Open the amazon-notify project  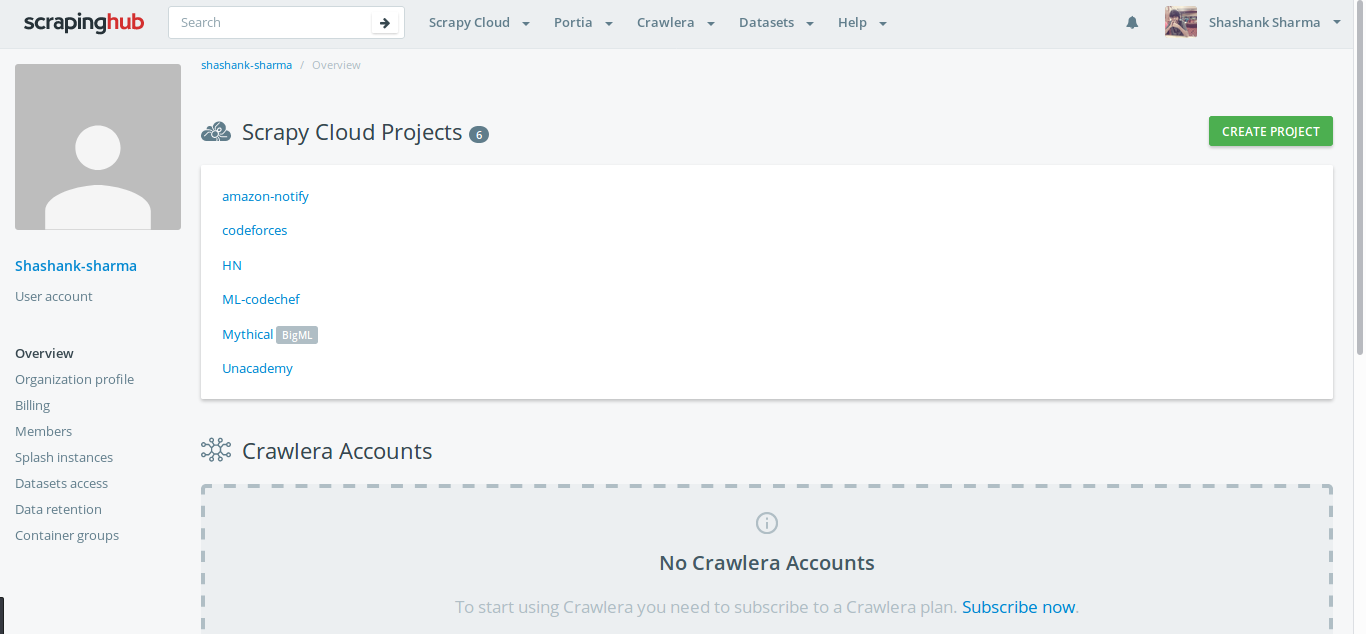pos(265,196)
